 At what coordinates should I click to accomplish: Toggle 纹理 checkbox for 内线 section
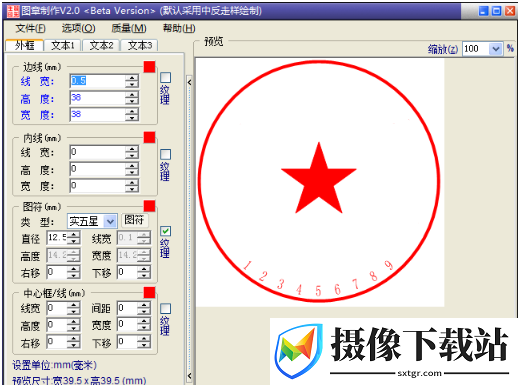pyautogui.click(x=166, y=154)
